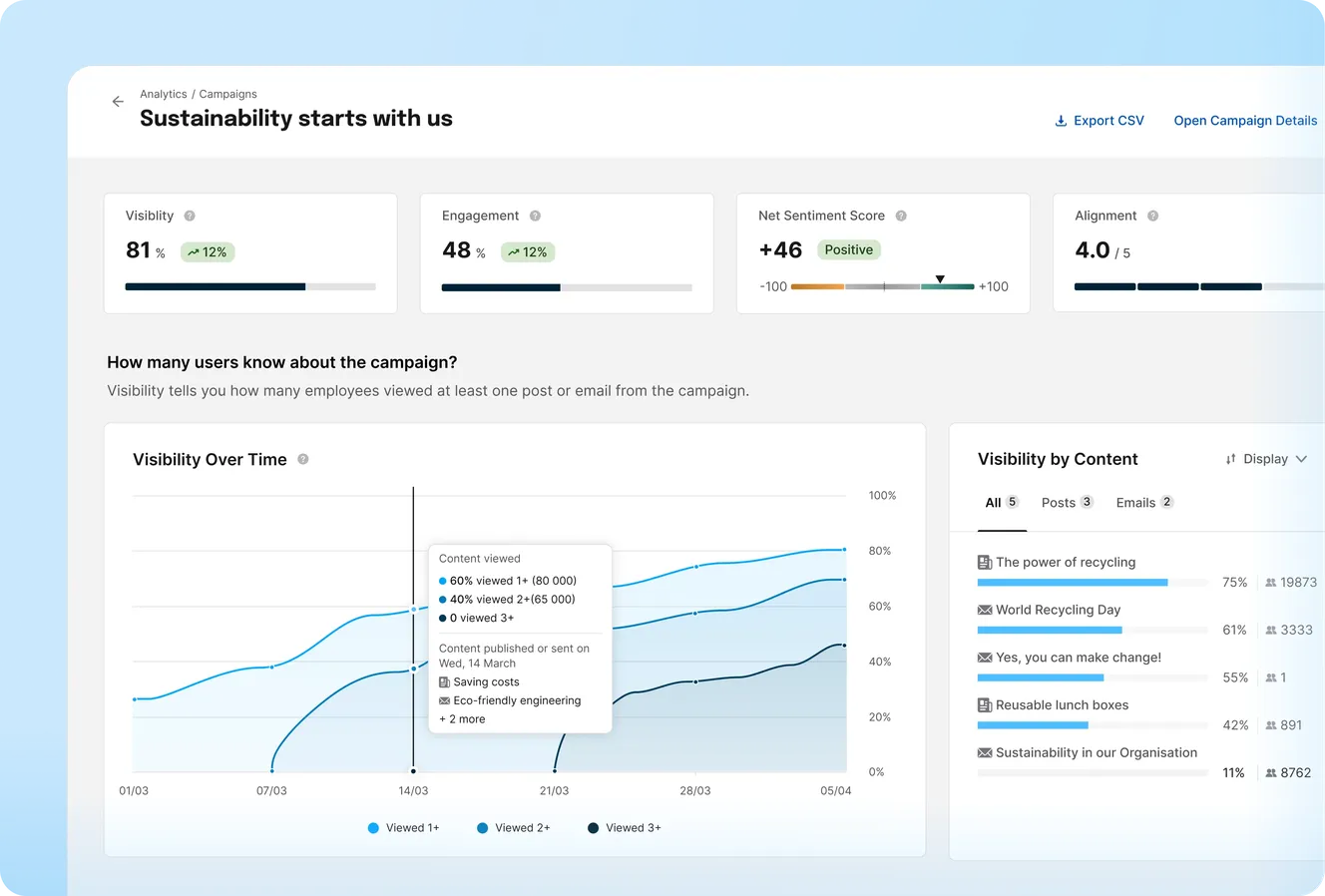Open help icon beside Visibility Over Time
Viewport: 1325px width, 896px height.
pyautogui.click(x=303, y=459)
